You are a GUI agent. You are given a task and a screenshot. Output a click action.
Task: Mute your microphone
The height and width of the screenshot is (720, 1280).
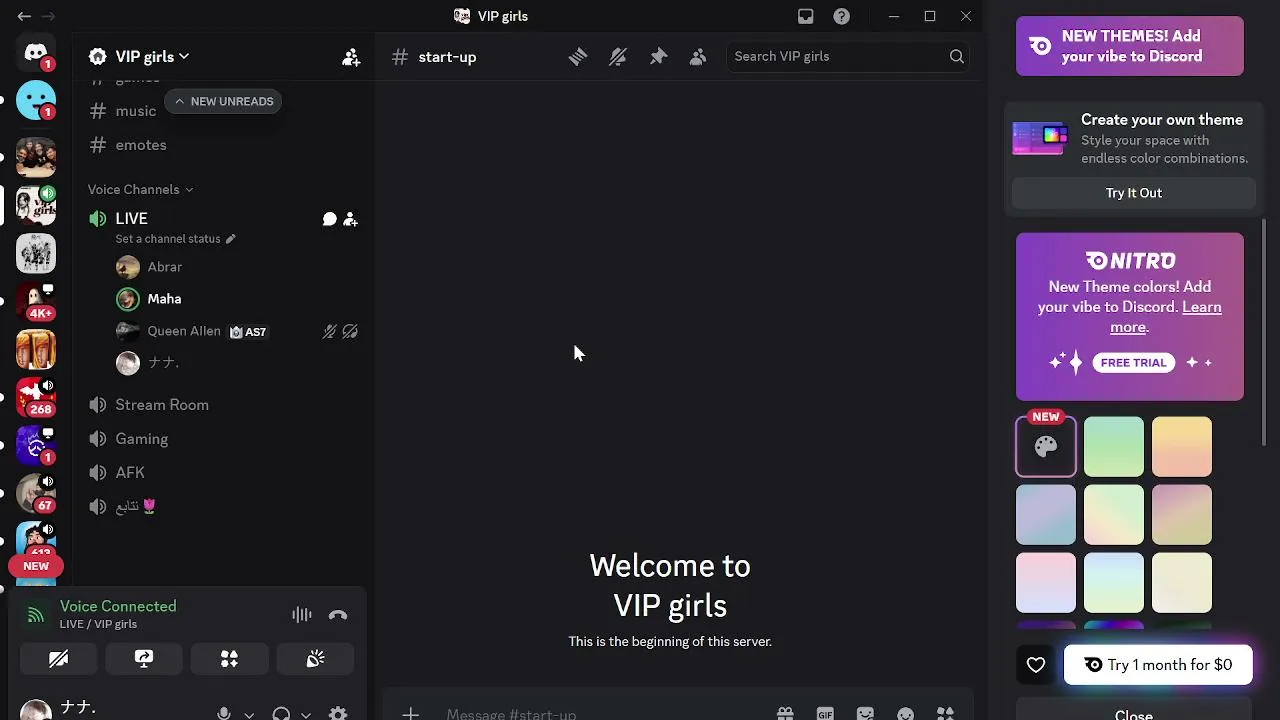pyautogui.click(x=224, y=714)
